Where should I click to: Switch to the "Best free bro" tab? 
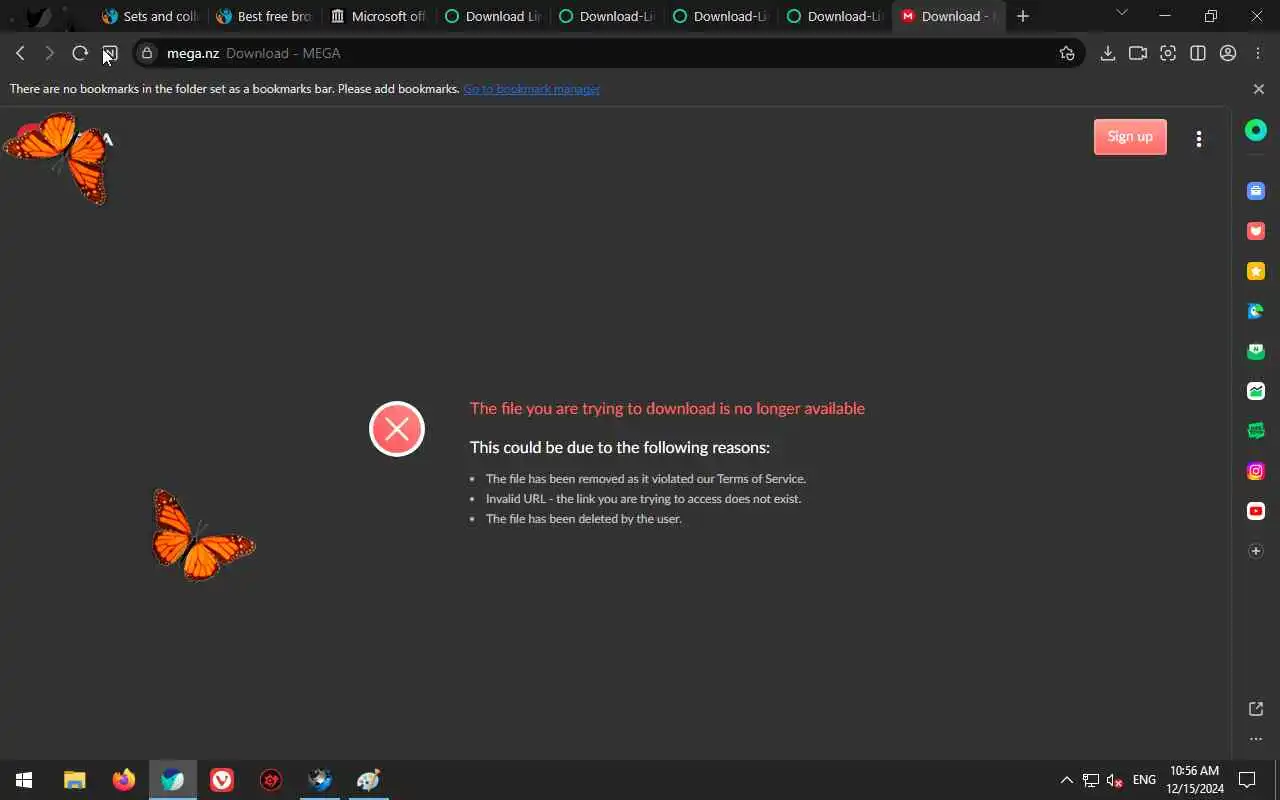[264, 16]
